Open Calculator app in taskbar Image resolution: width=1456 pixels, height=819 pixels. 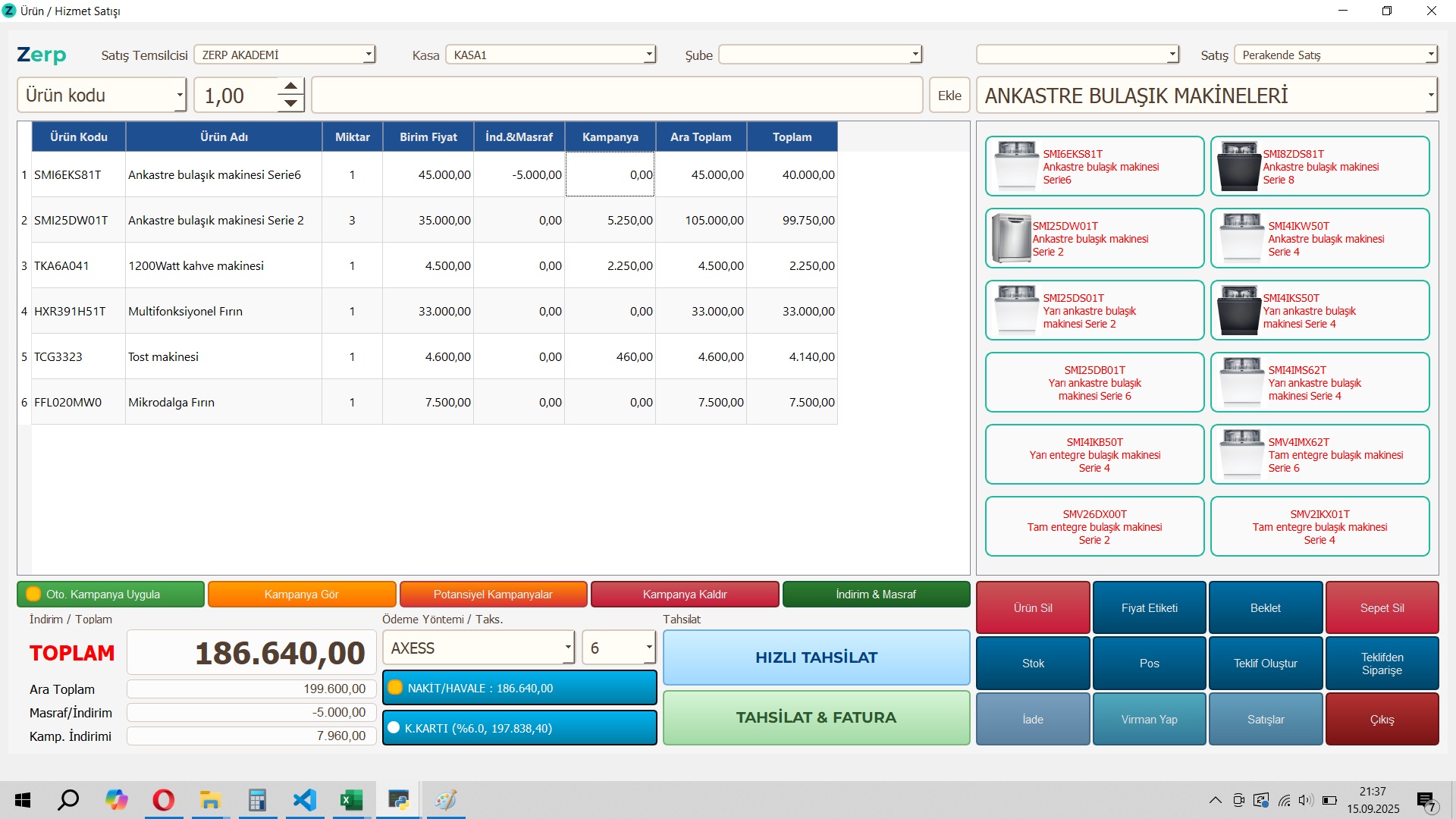pyautogui.click(x=257, y=800)
